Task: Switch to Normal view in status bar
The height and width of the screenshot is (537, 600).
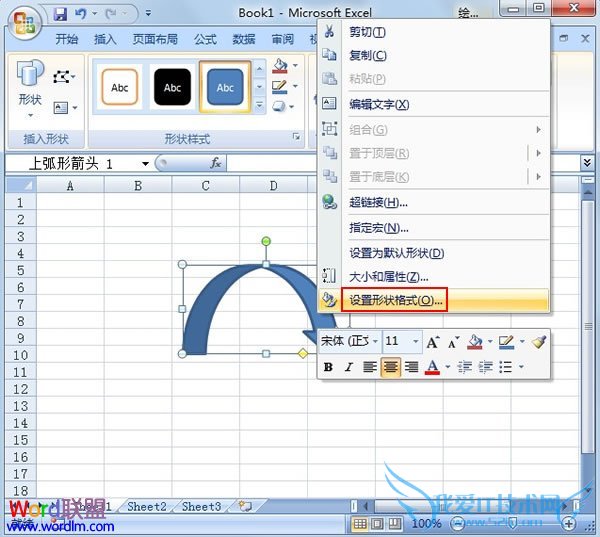Action: 360,523
